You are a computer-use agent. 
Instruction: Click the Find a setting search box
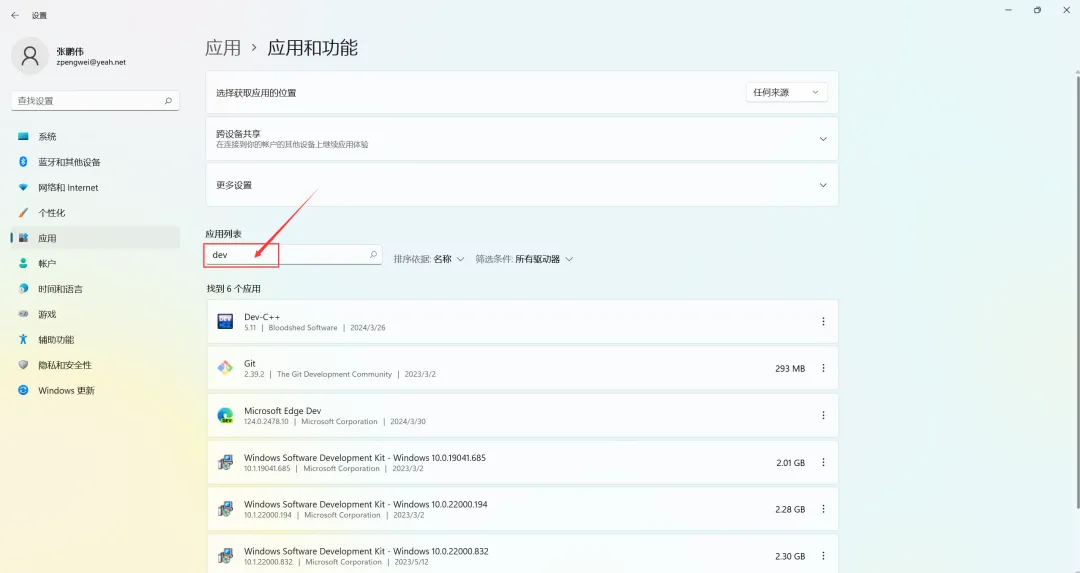(95, 101)
